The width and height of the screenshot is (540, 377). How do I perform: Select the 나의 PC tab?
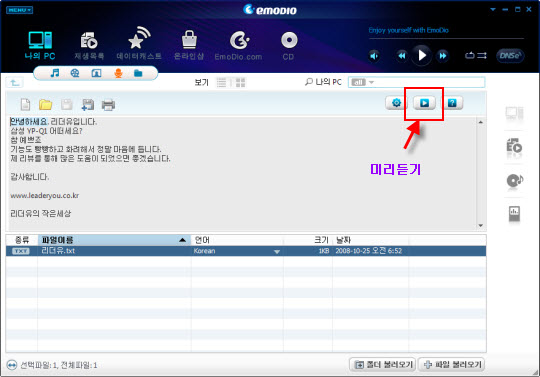pyautogui.click(x=40, y=45)
